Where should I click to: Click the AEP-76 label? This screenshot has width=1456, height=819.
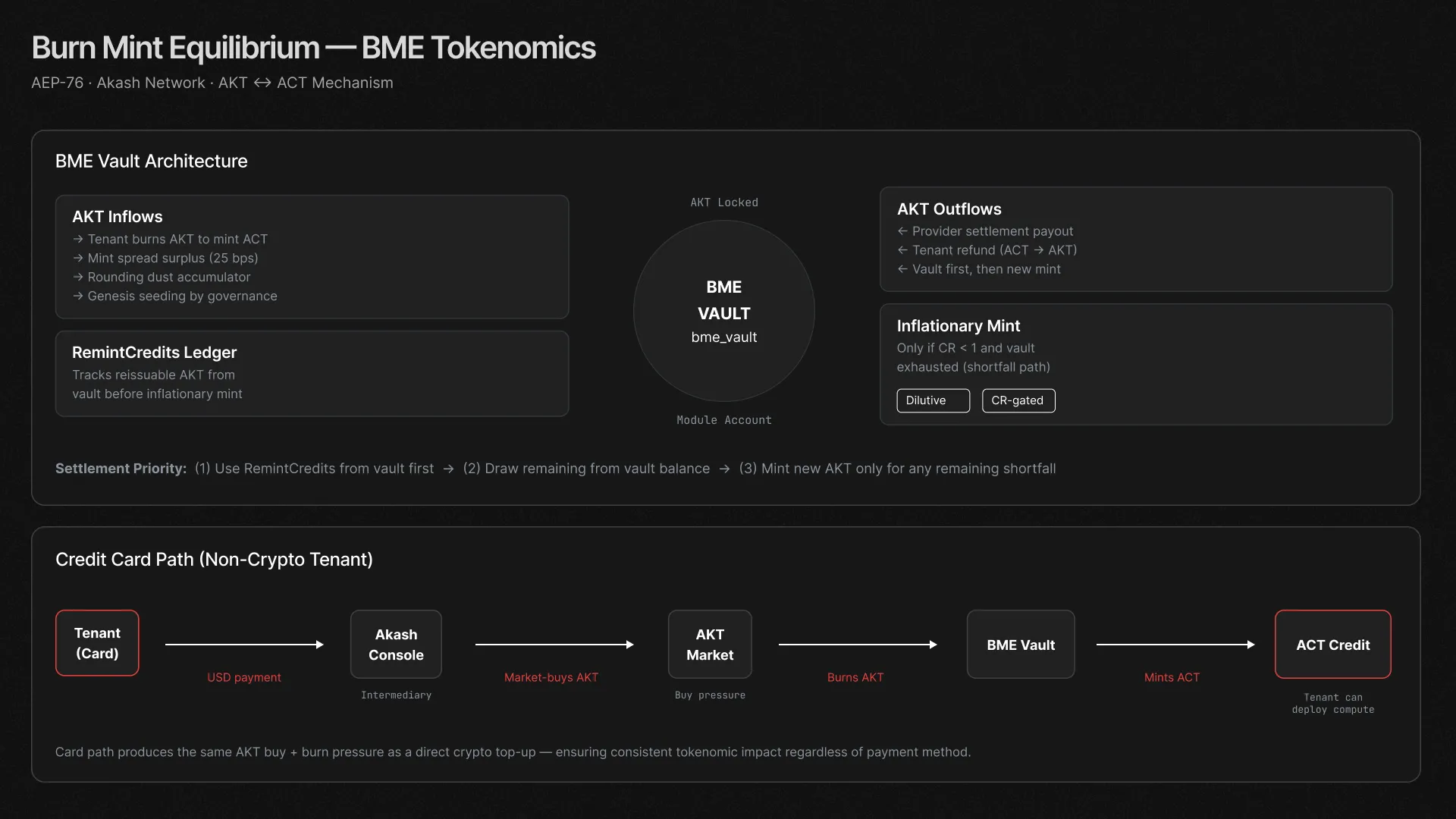coord(57,83)
